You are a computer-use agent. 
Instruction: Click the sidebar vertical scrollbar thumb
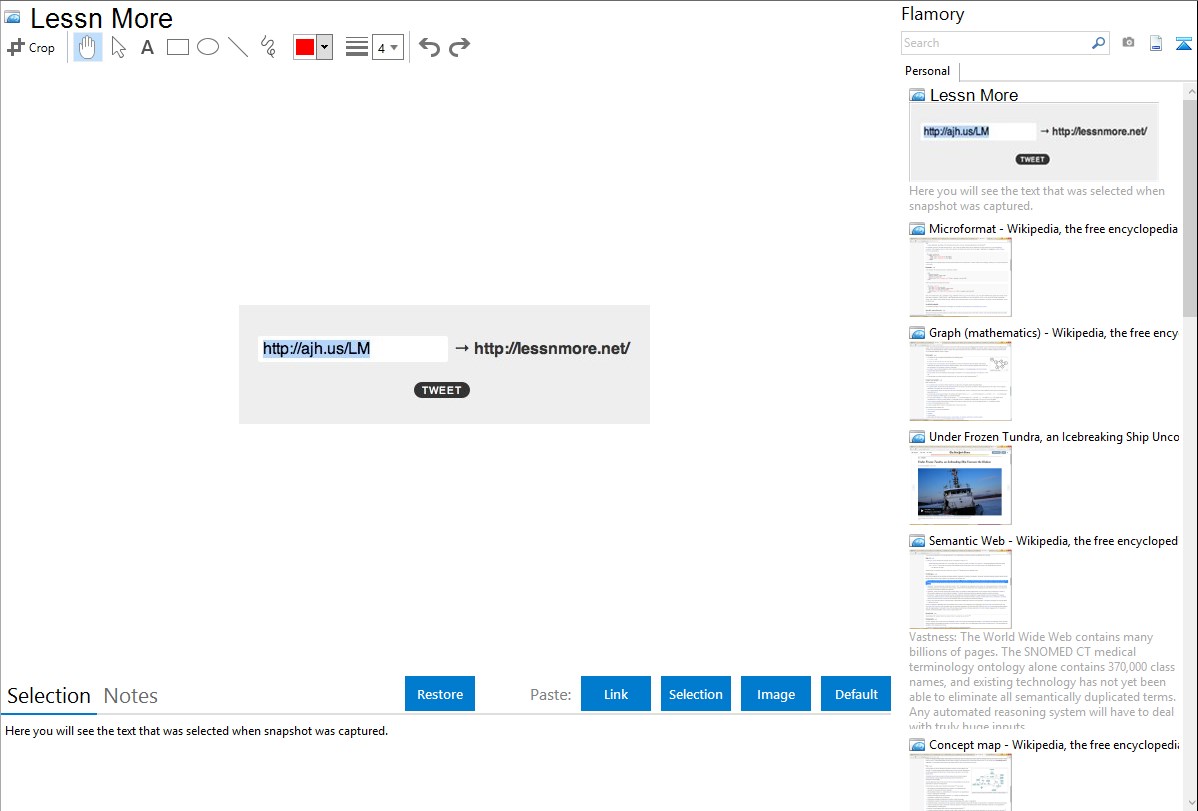pos(1190,208)
